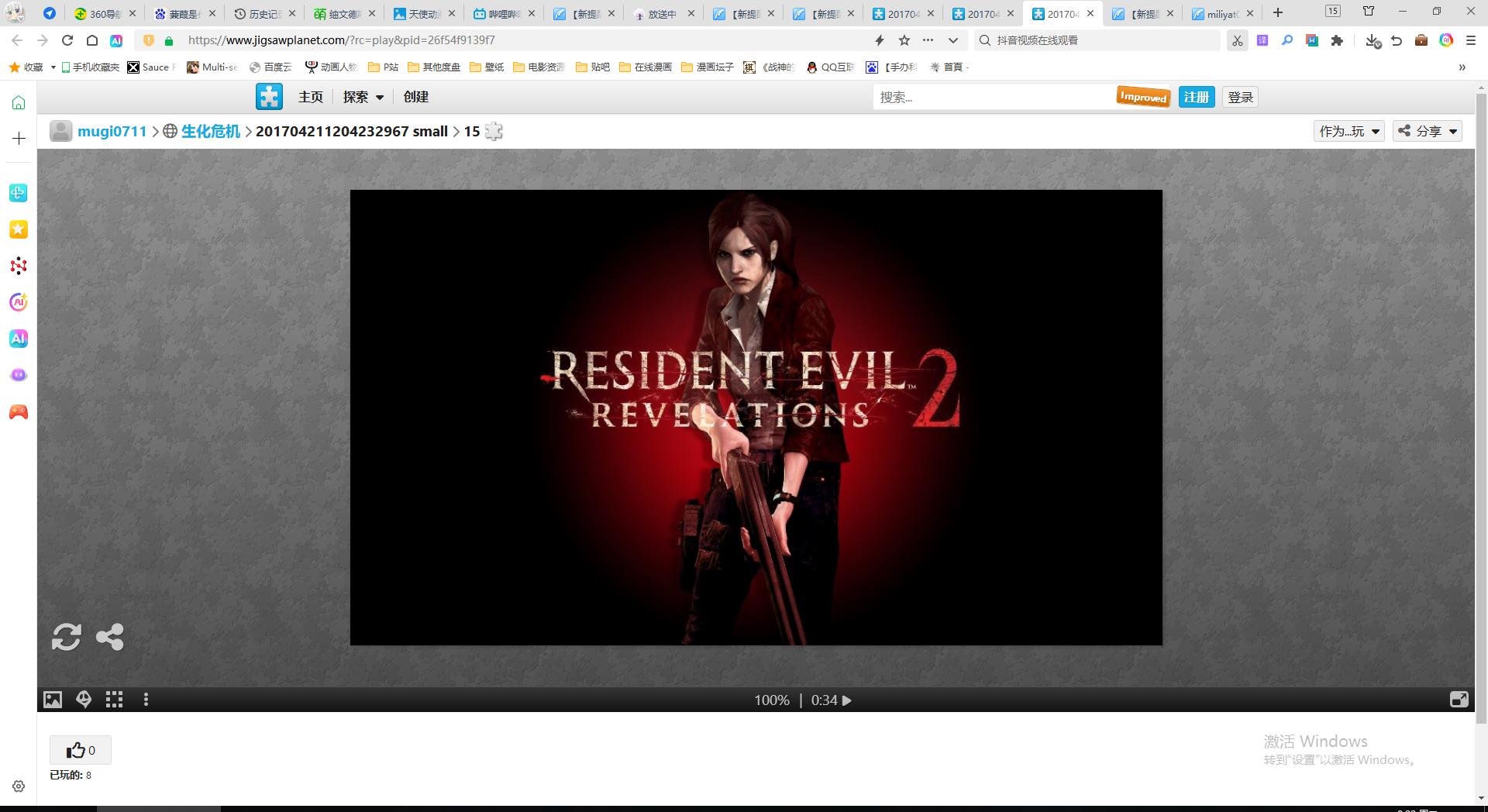This screenshot has width=1488, height=812.
Task: Open the browser hamburger main menu
Action: pyautogui.click(x=1470, y=40)
